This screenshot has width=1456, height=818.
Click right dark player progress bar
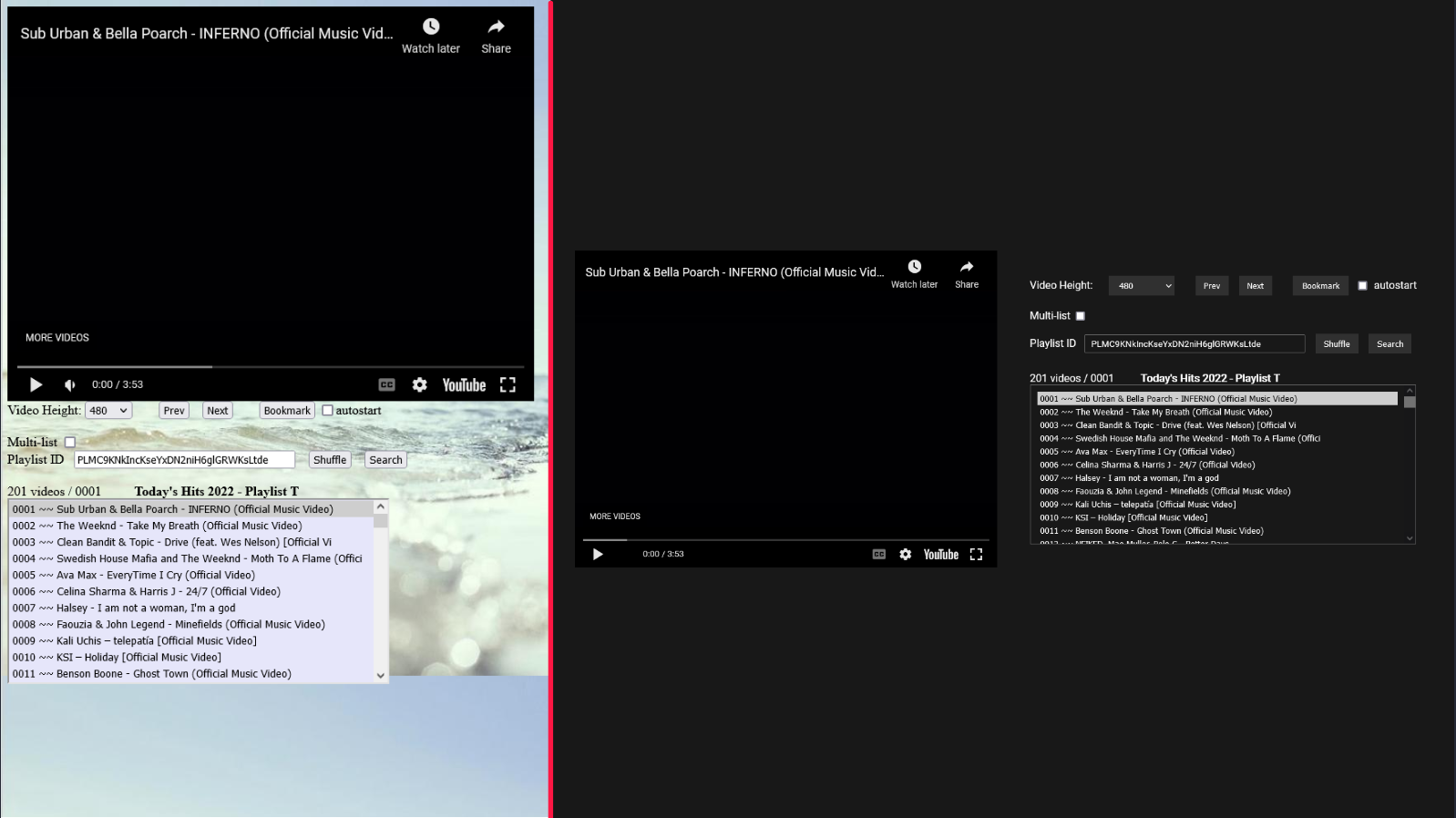[x=785, y=540]
